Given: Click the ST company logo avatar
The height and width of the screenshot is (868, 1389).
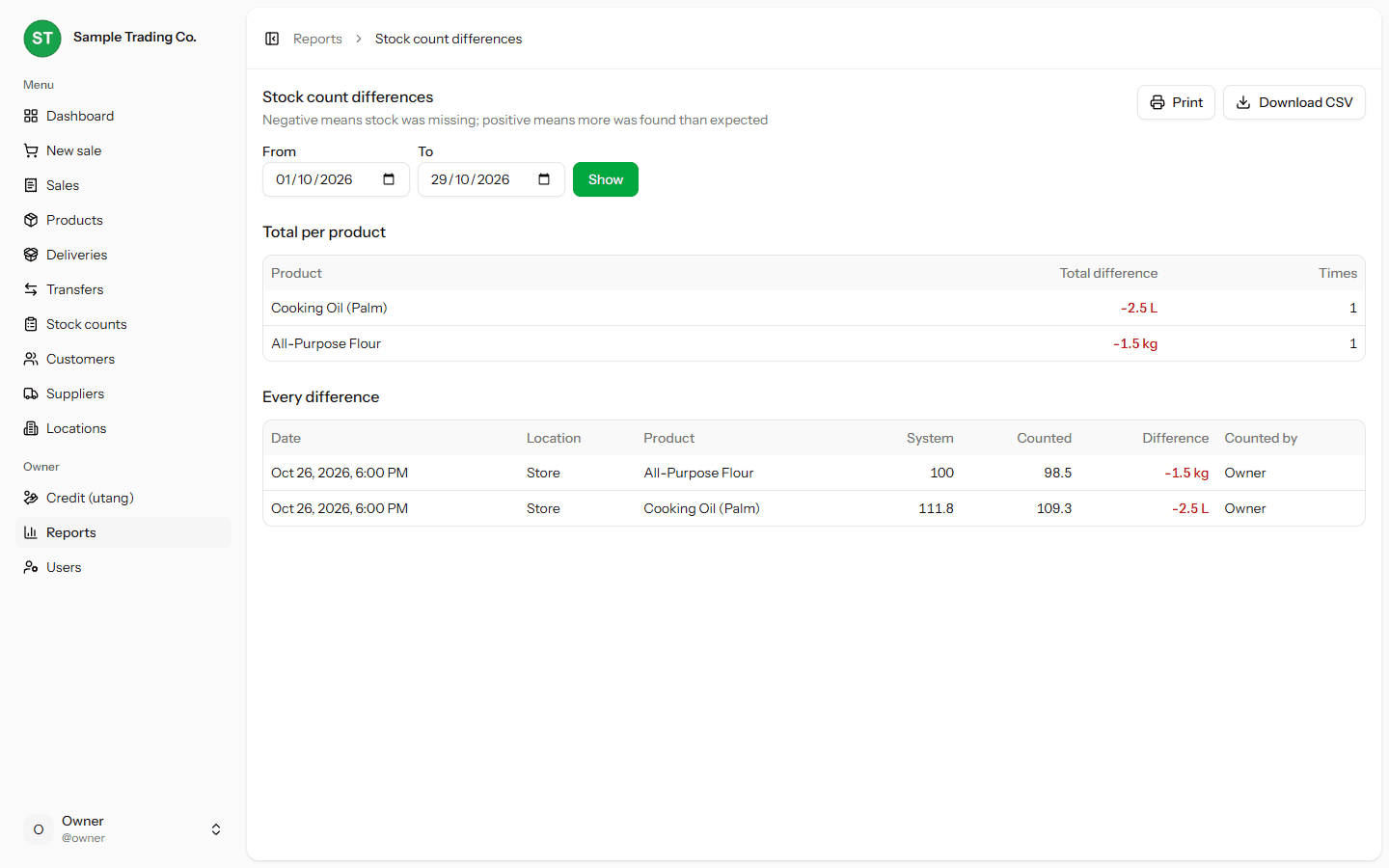Looking at the screenshot, I should [42, 39].
